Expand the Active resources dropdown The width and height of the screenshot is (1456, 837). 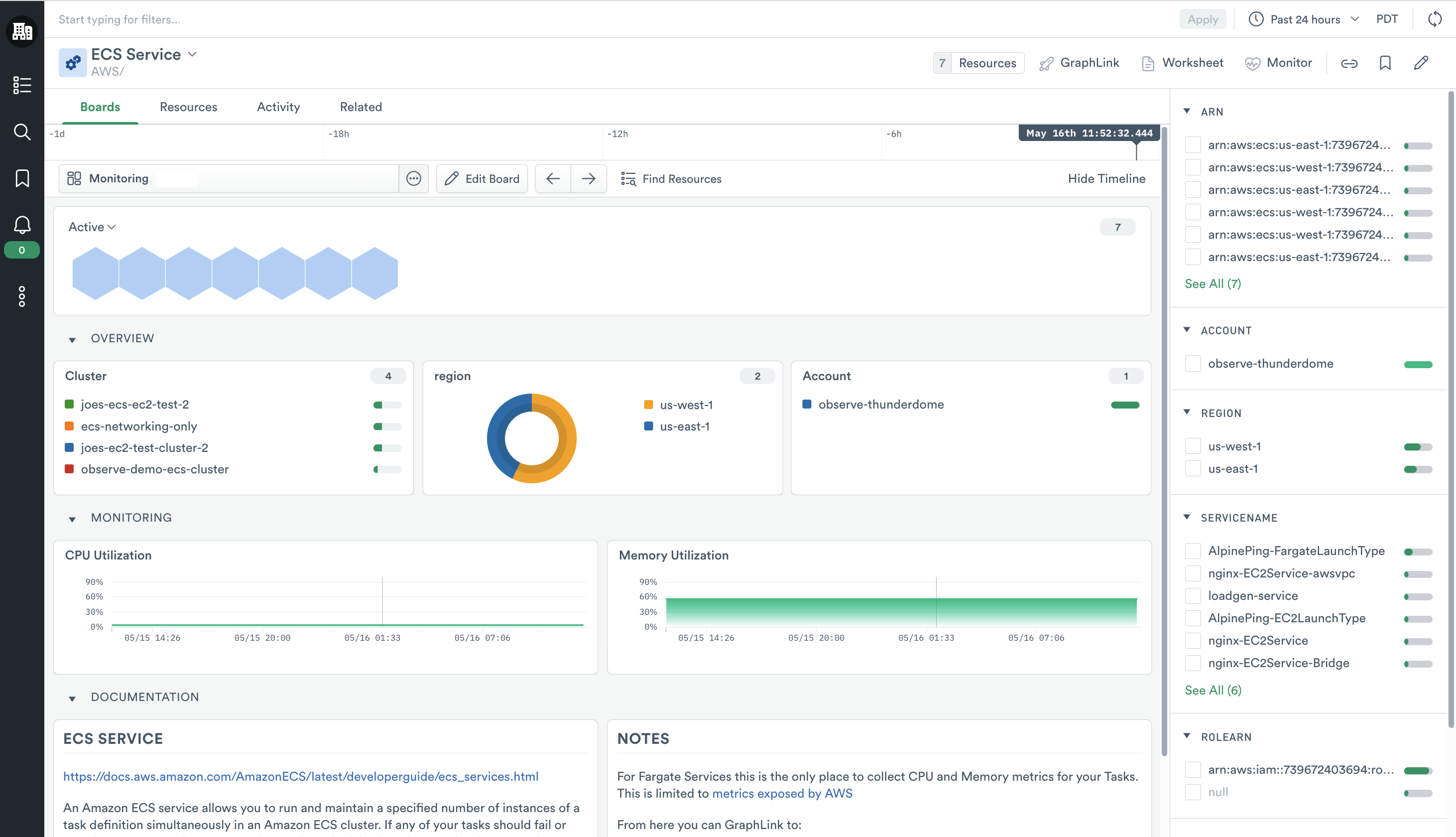coord(92,226)
